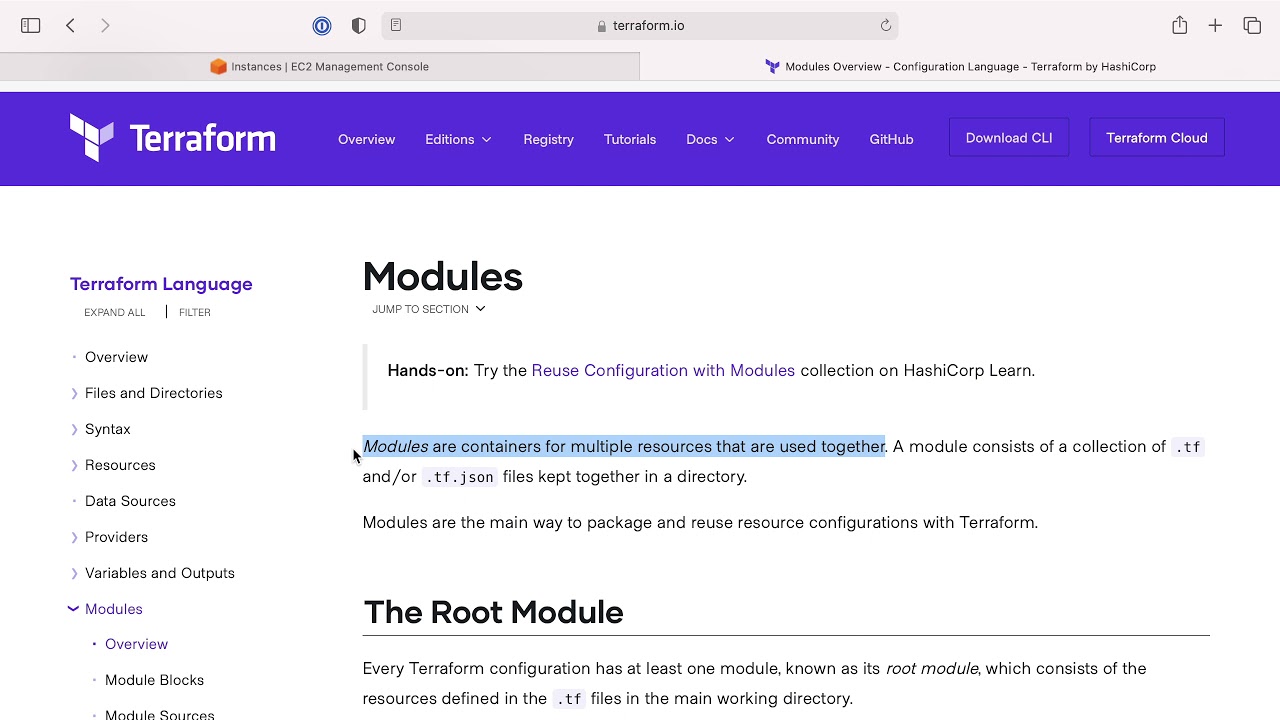Expand the Providers section chevron

(74, 537)
